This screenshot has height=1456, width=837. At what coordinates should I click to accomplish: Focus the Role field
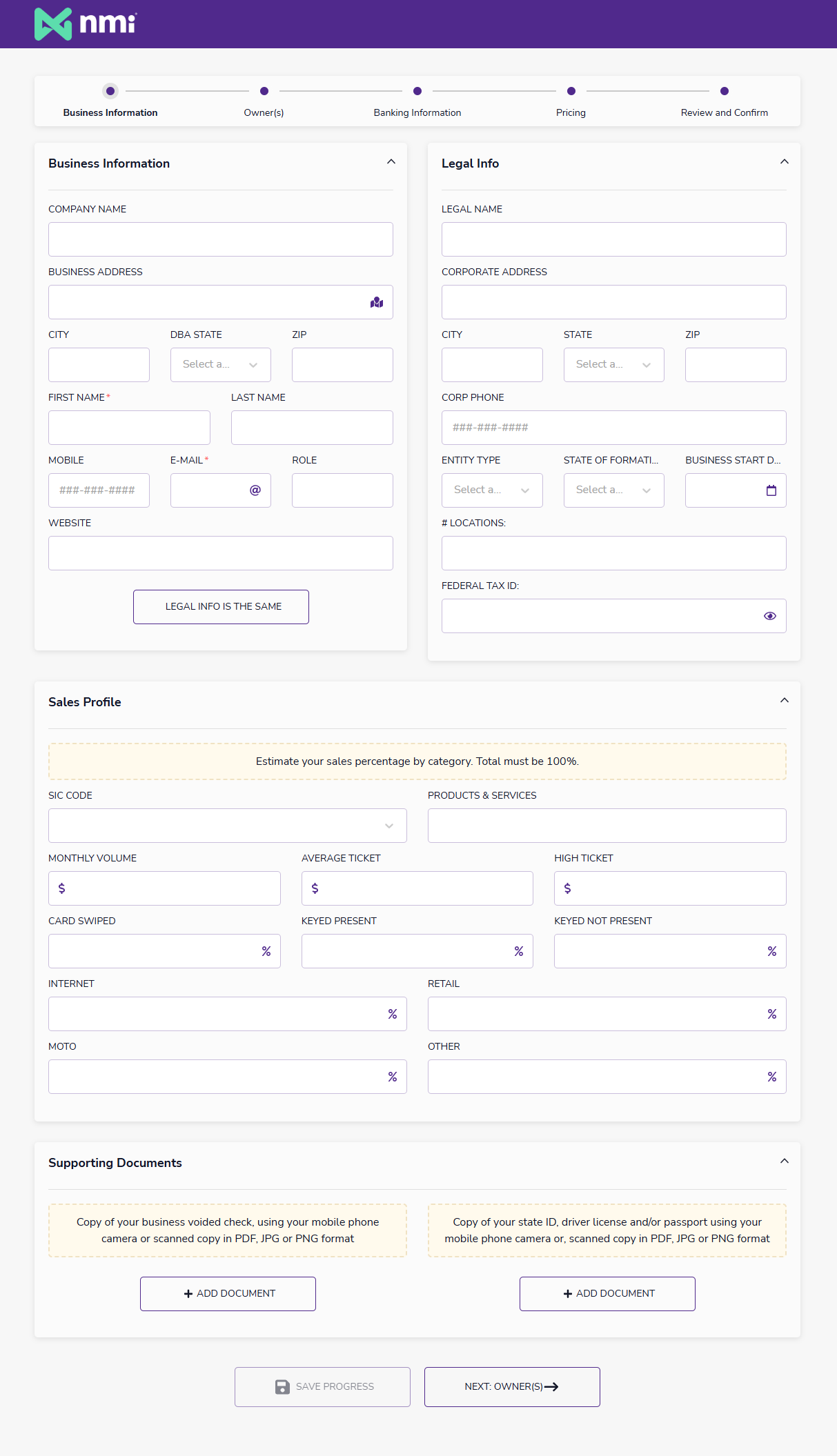tap(342, 490)
